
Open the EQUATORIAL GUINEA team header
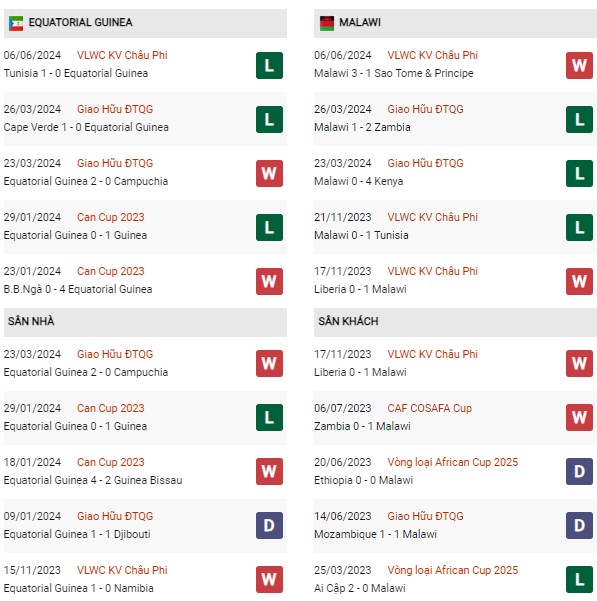click(145, 23)
